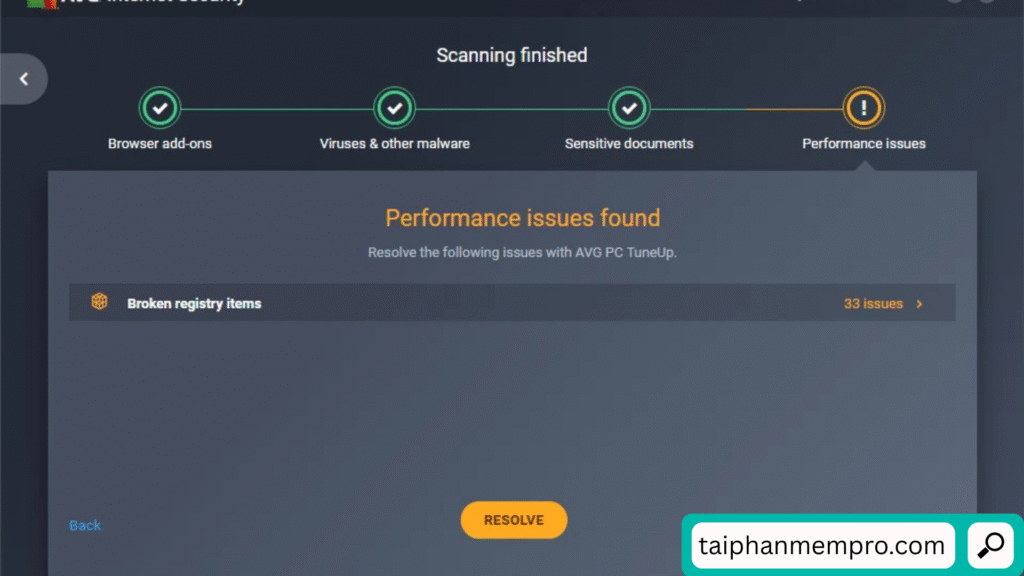Click the magnifying glass search icon
Image resolution: width=1024 pixels, height=576 pixels.
[x=991, y=545]
